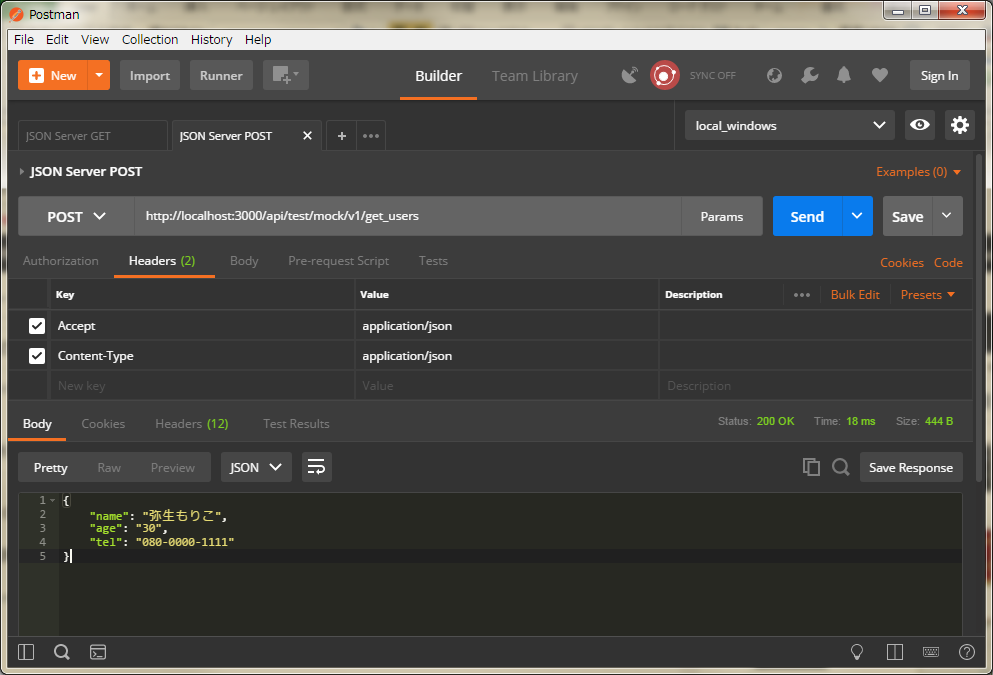This screenshot has height=675, width=993.
Task: Toggle word wrap in response pane
Action: point(317,467)
